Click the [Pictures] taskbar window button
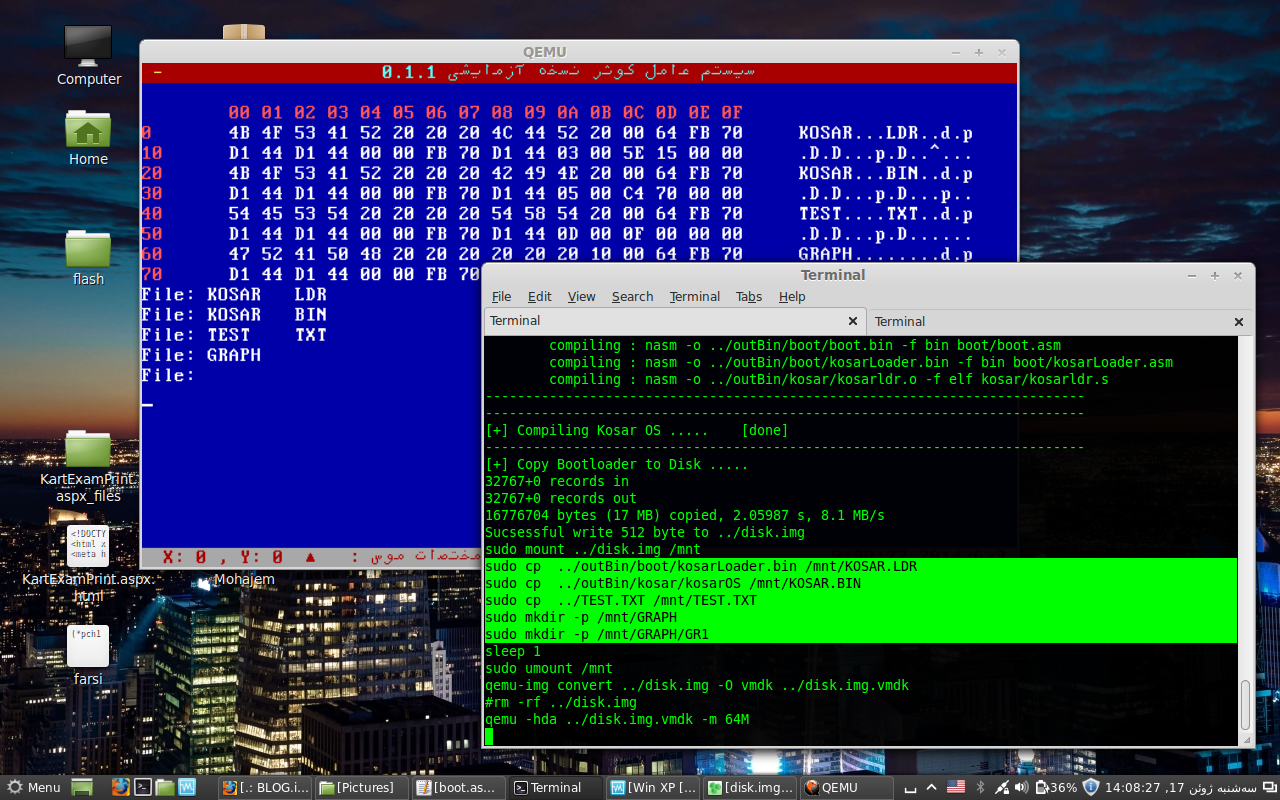1280x800 pixels. click(362, 787)
